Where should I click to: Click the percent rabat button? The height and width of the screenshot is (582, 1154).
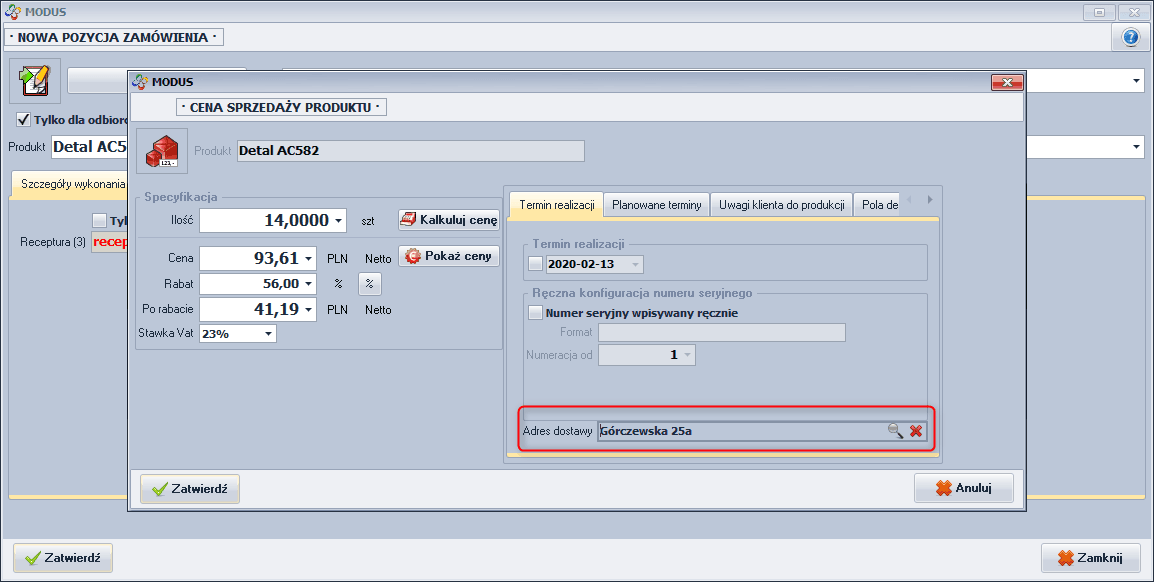[369, 284]
